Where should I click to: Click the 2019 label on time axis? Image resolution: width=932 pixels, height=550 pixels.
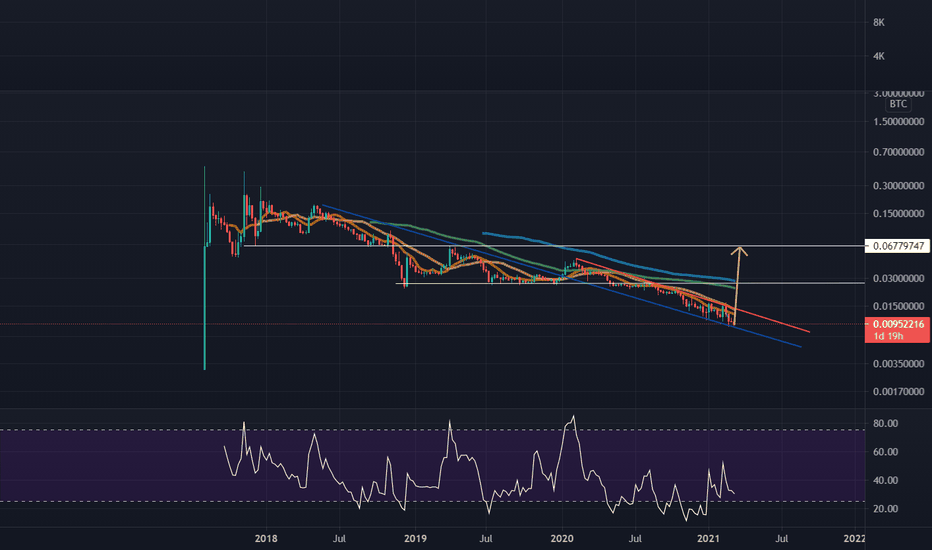point(415,539)
